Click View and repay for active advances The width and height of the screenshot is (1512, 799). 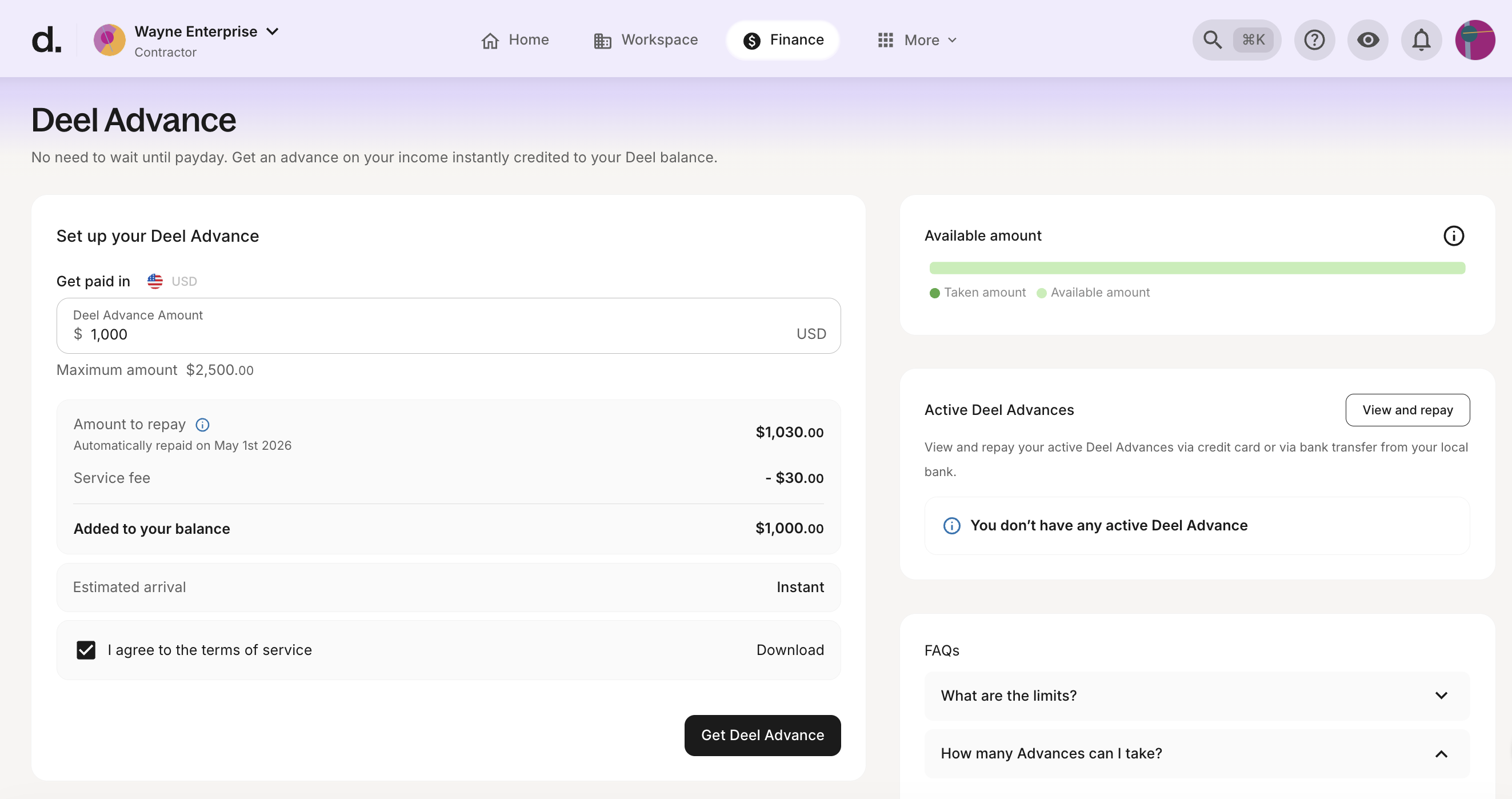point(1407,410)
